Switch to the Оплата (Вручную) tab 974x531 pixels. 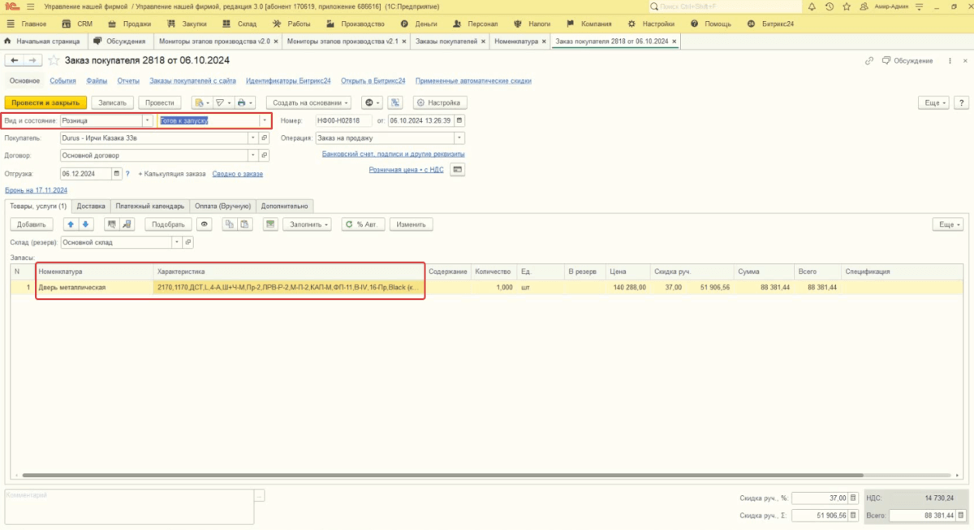click(x=222, y=206)
